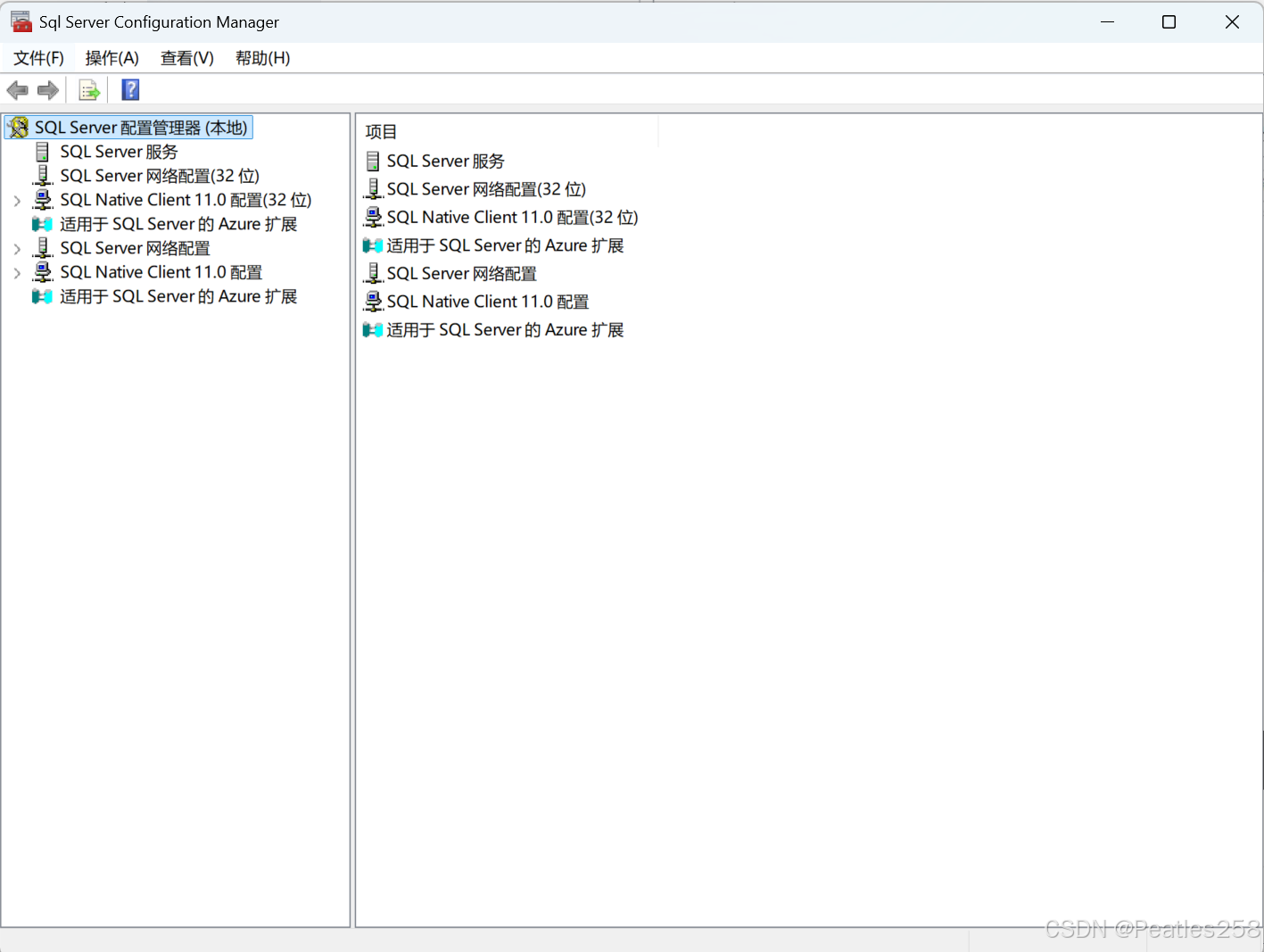The height and width of the screenshot is (952, 1264).
Task: Minimize the Sql Server Configuration Manager window
Action: [1107, 21]
